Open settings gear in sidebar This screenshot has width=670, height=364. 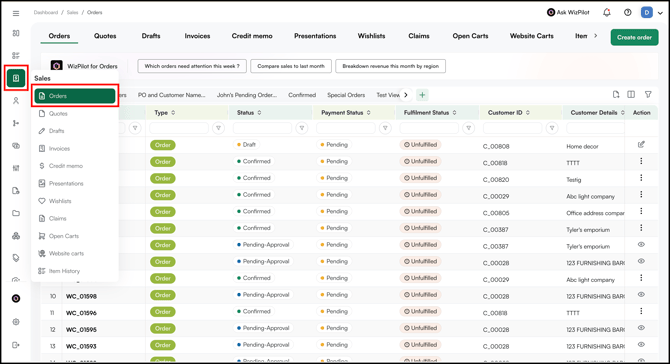click(x=16, y=322)
